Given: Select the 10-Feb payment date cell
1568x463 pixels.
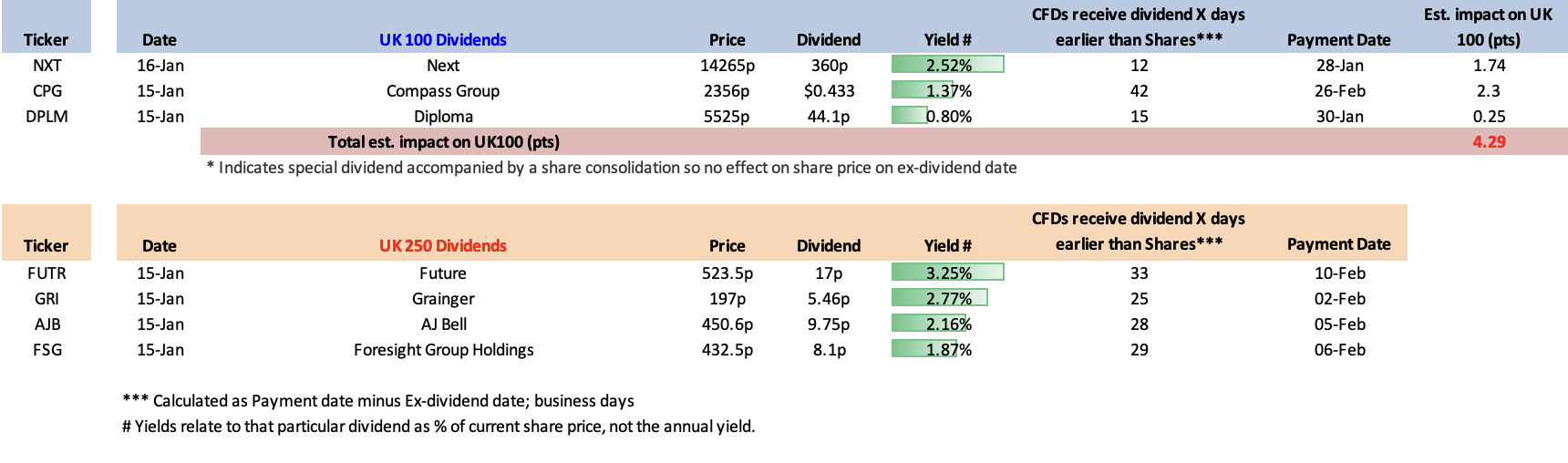Looking at the screenshot, I should pyautogui.click(x=1339, y=273).
